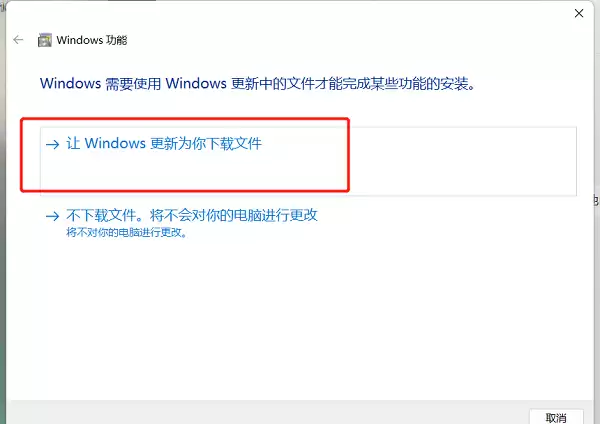The height and width of the screenshot is (424, 600).
Task: Click the arrow icon beside 让 Windows 更新为你下载文件
Action: 52,144
